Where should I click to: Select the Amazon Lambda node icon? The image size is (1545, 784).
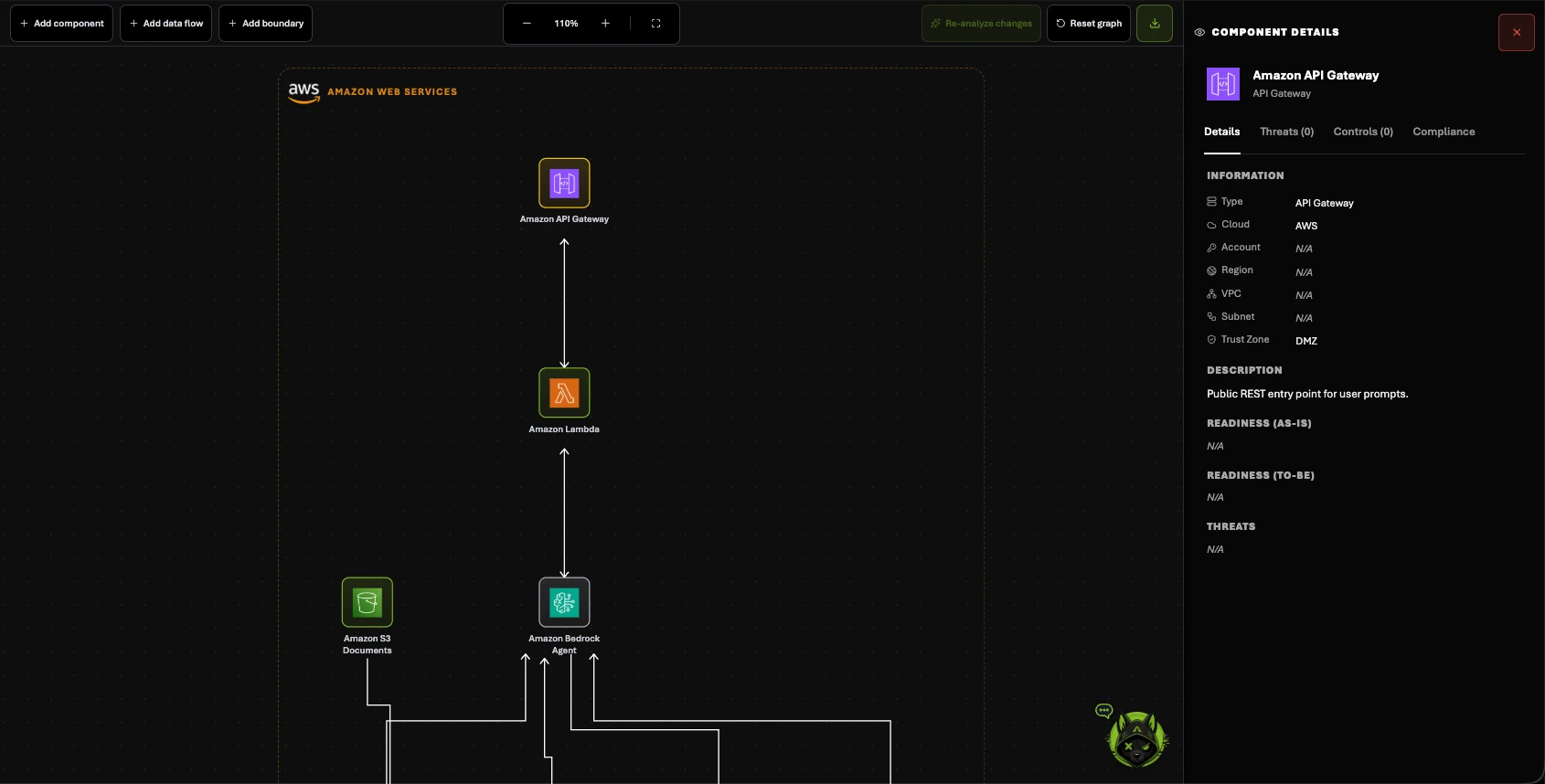tap(564, 393)
